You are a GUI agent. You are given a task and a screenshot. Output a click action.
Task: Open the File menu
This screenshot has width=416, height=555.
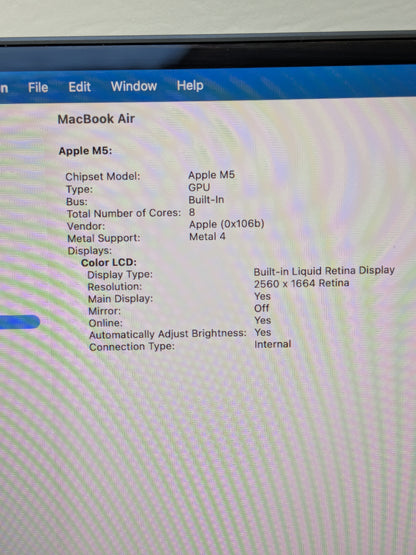coord(38,87)
